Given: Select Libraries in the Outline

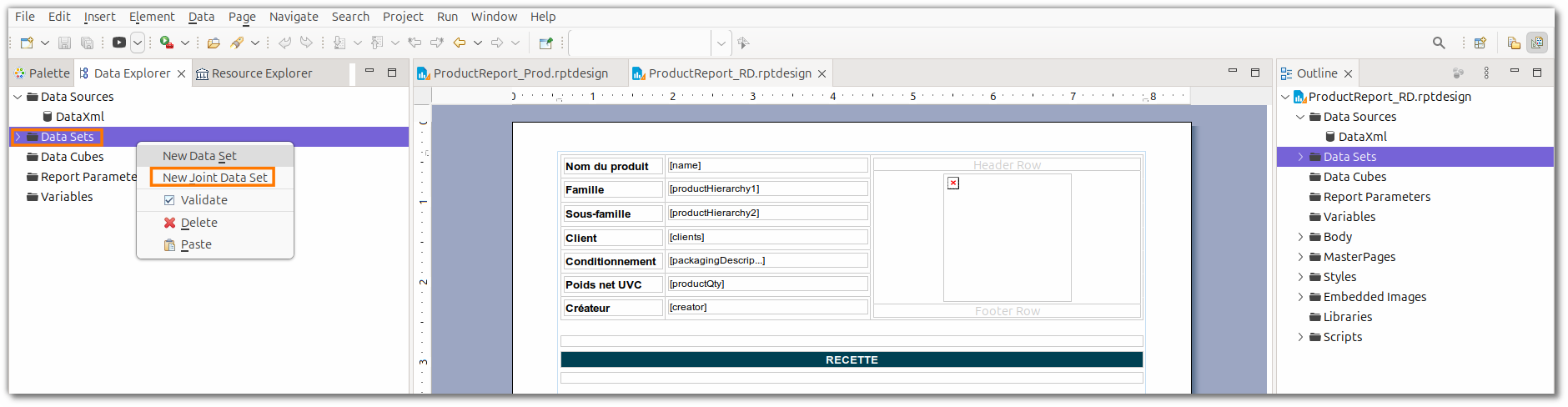Looking at the screenshot, I should pos(1347,317).
